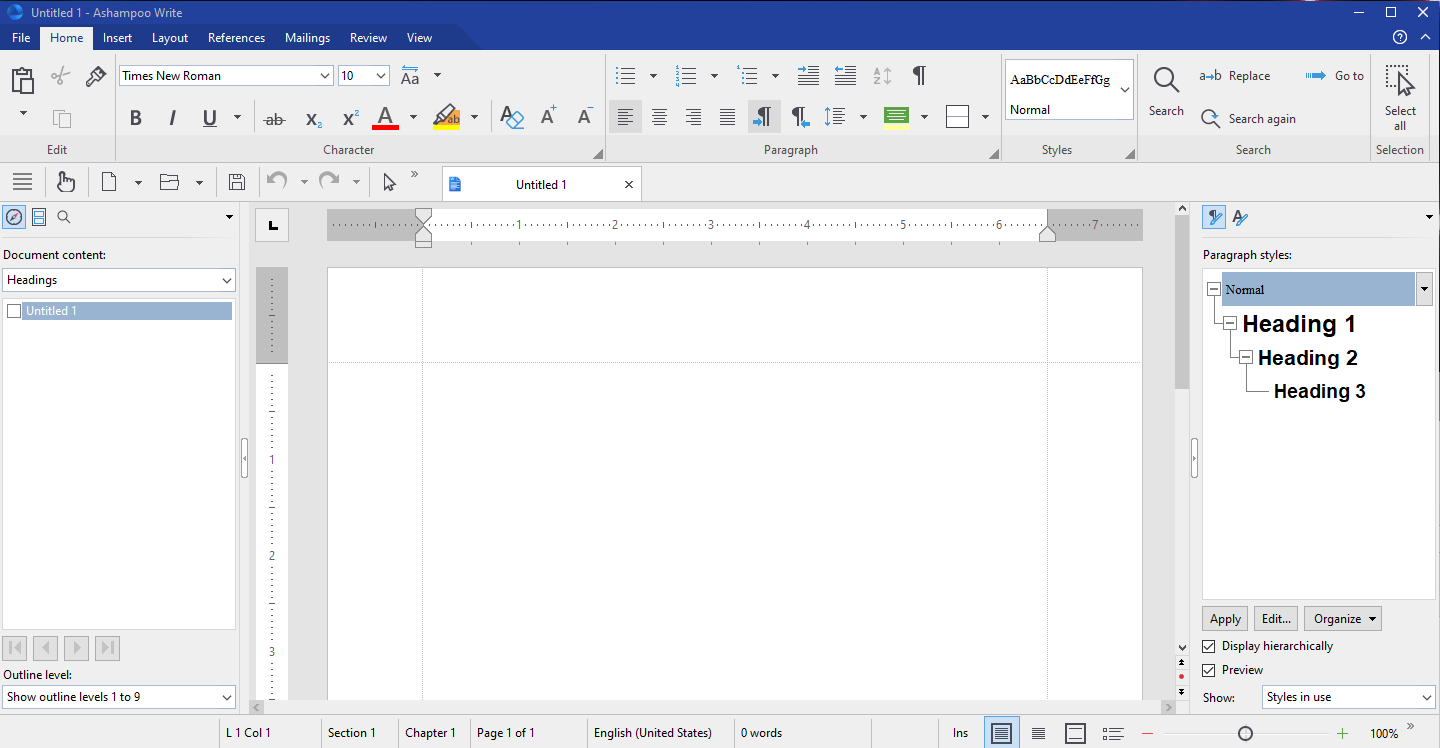Uncheck the Preview checkbox

coord(1209,670)
